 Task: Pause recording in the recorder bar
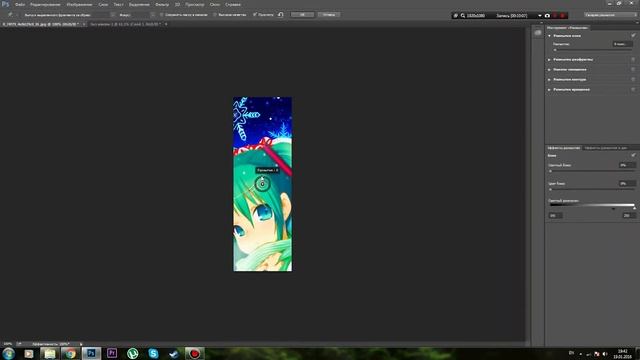coord(555,16)
